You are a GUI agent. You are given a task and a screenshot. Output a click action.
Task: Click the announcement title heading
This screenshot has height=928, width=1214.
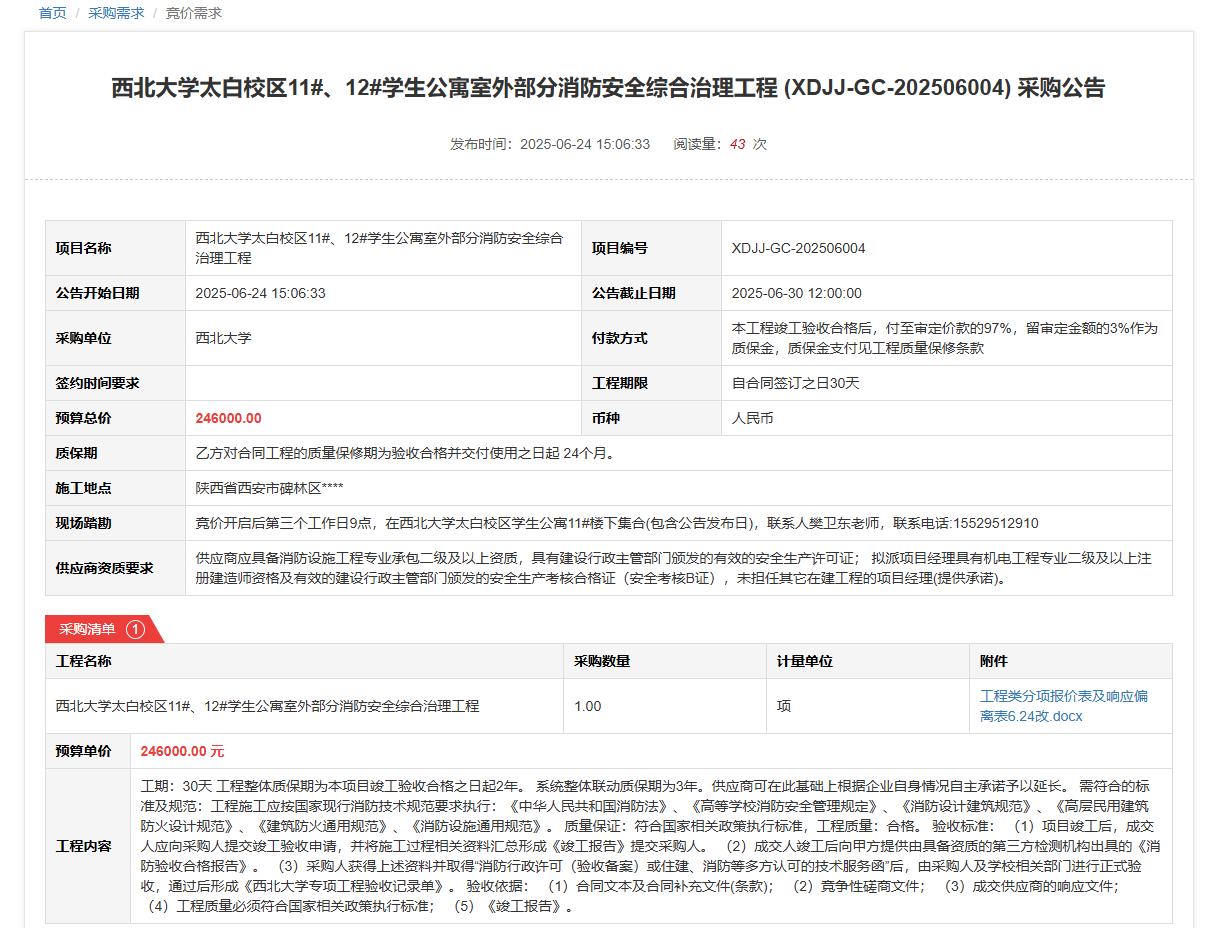(x=608, y=88)
